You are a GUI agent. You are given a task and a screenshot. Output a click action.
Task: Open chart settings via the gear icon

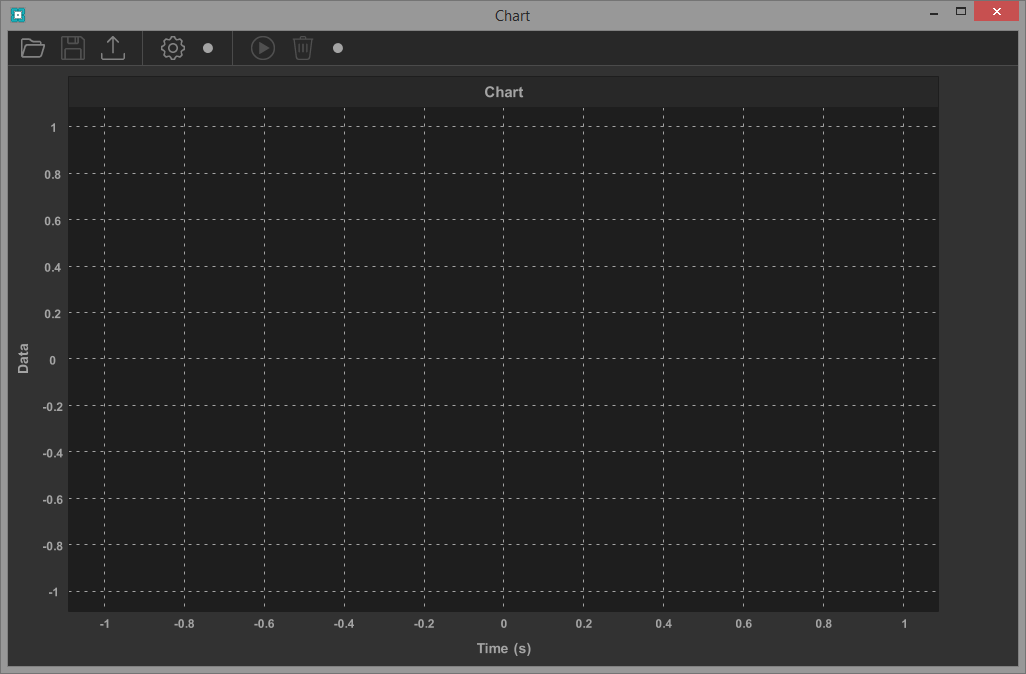(x=173, y=48)
